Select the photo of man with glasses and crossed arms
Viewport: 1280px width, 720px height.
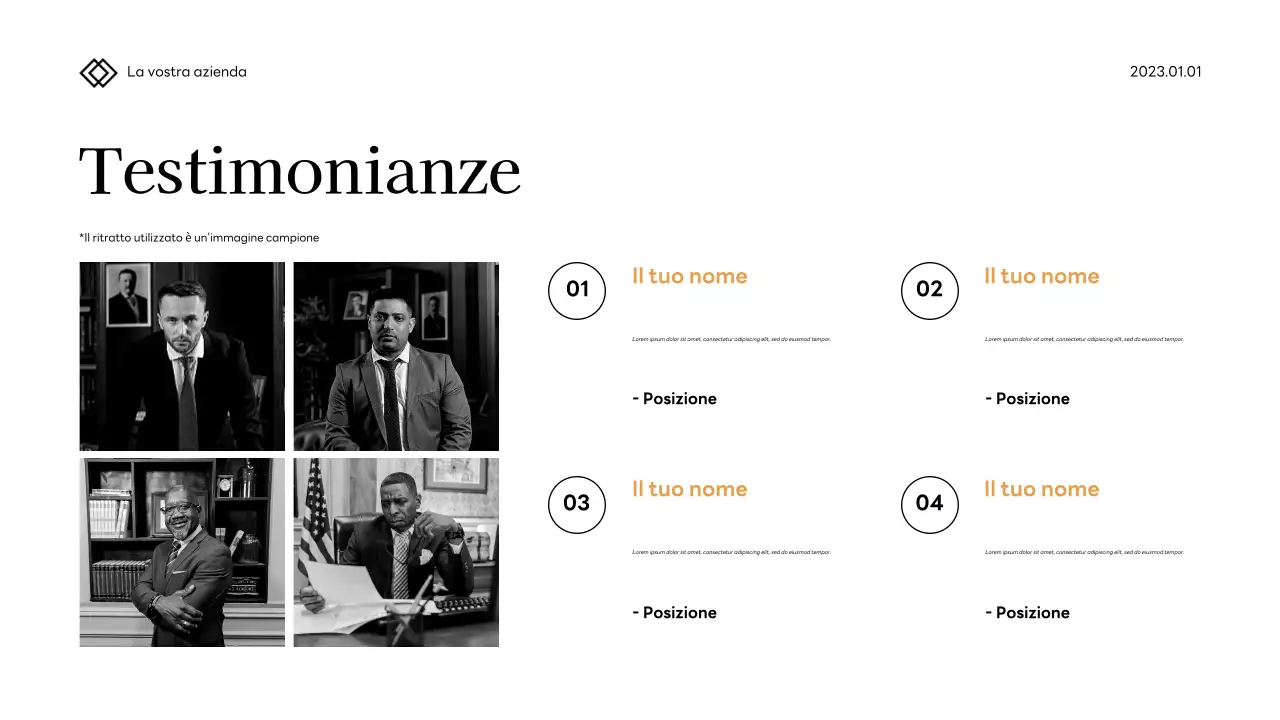tap(182, 552)
